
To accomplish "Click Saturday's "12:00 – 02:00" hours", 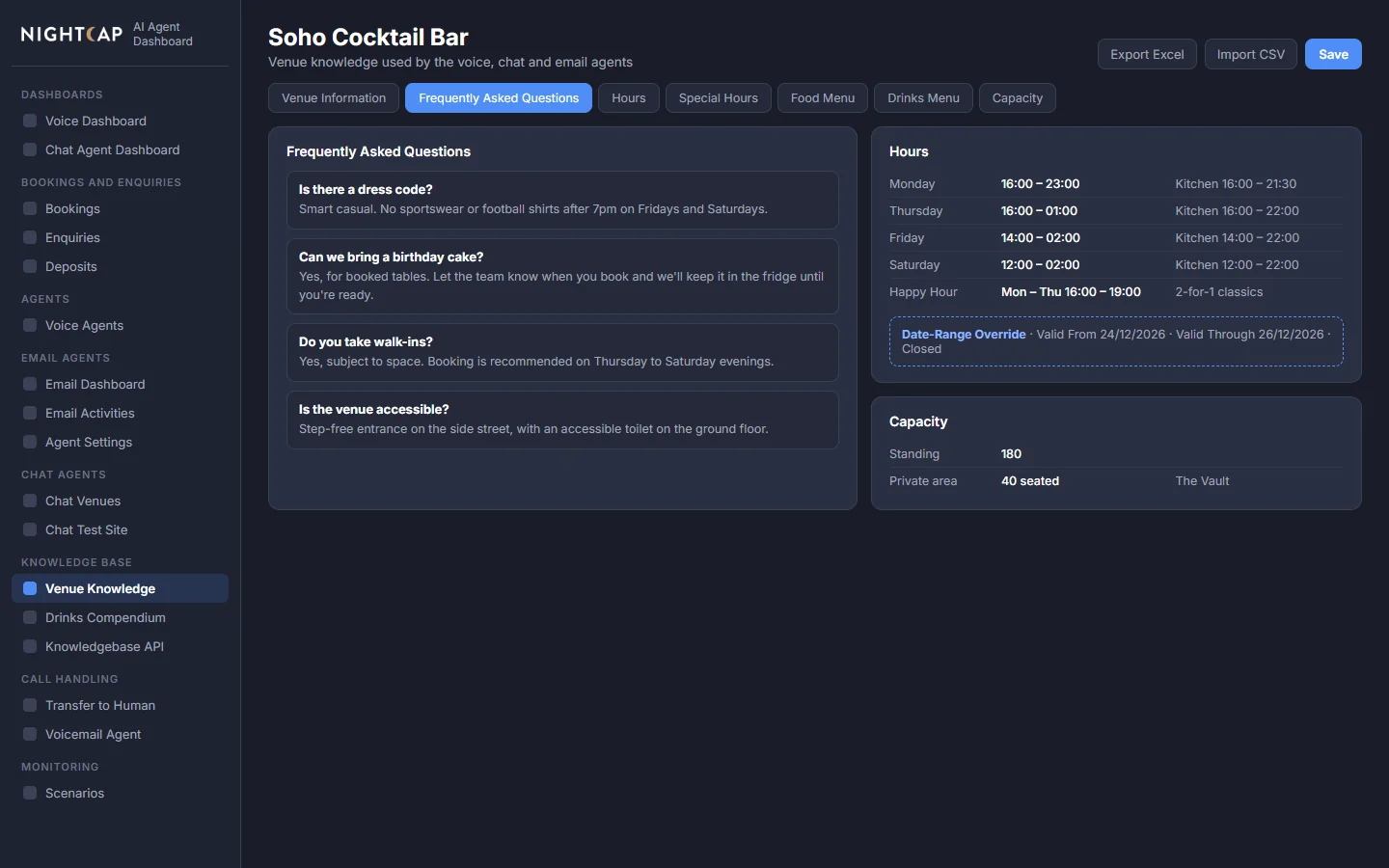I will point(1041,265).
